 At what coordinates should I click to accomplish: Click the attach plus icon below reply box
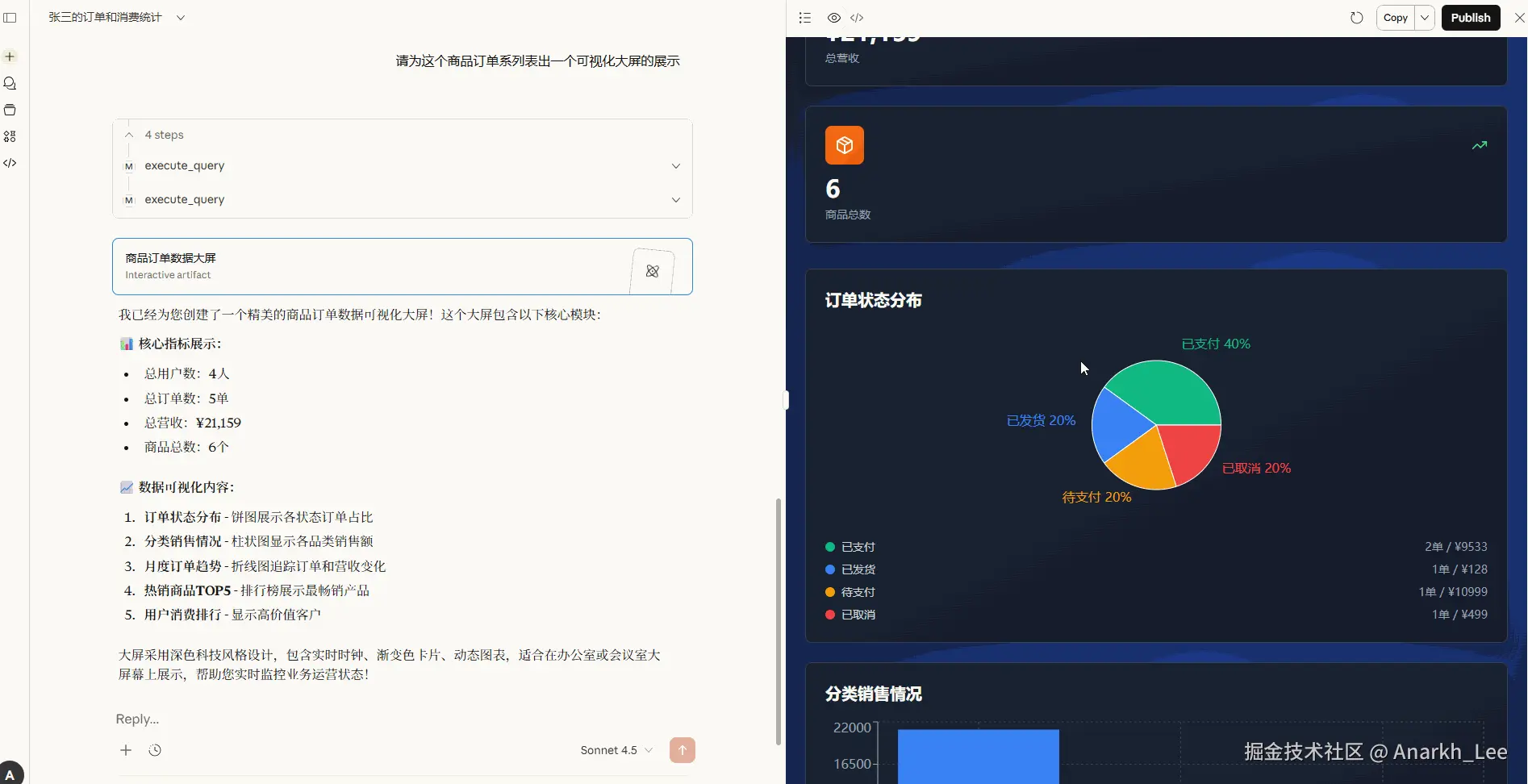click(x=126, y=750)
